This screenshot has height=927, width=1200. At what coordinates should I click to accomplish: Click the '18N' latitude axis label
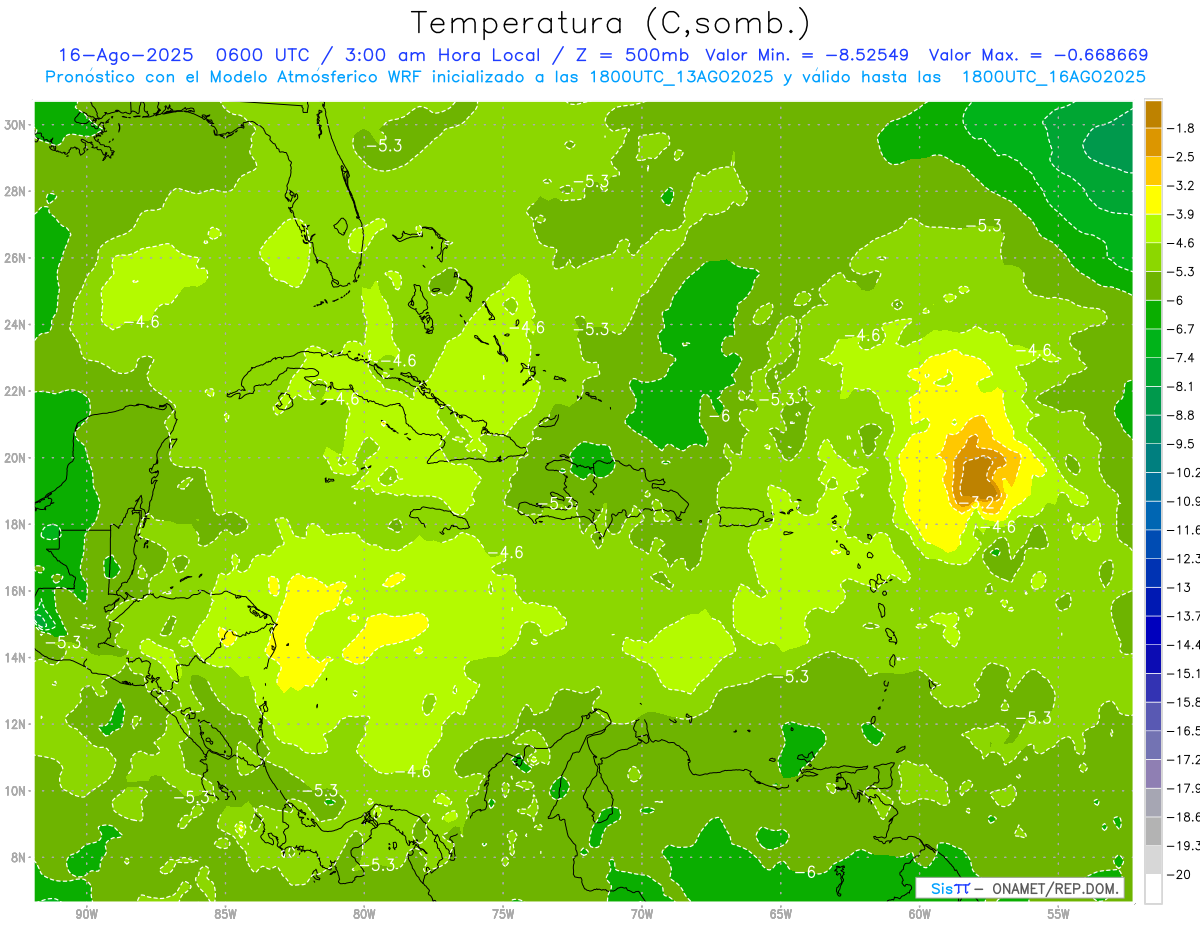point(17,524)
